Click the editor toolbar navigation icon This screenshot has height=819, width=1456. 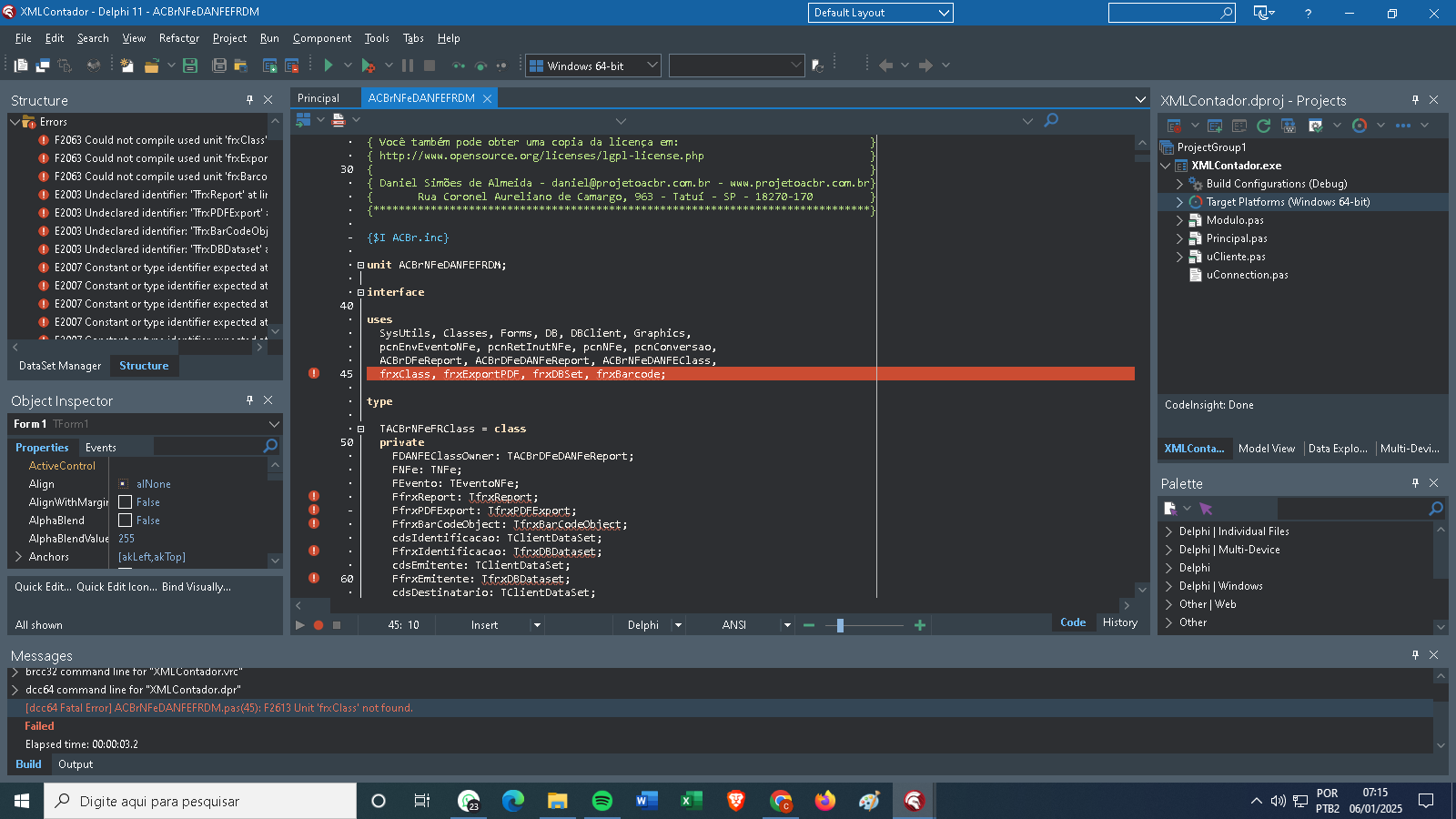[304, 120]
